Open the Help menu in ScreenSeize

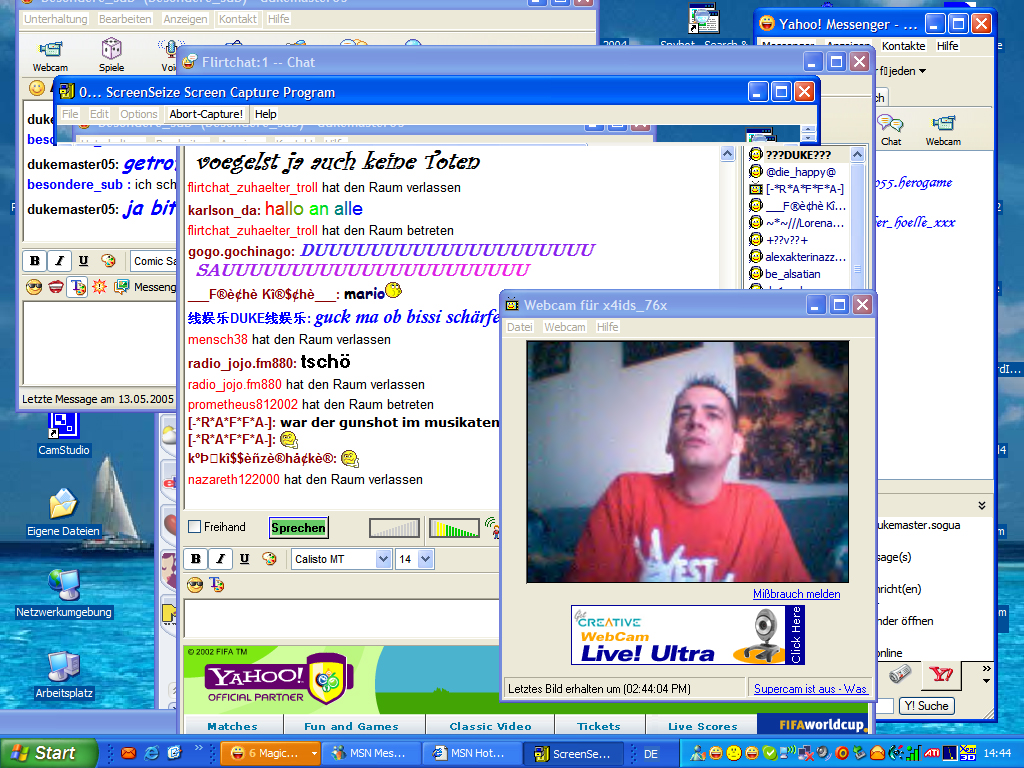pos(265,114)
